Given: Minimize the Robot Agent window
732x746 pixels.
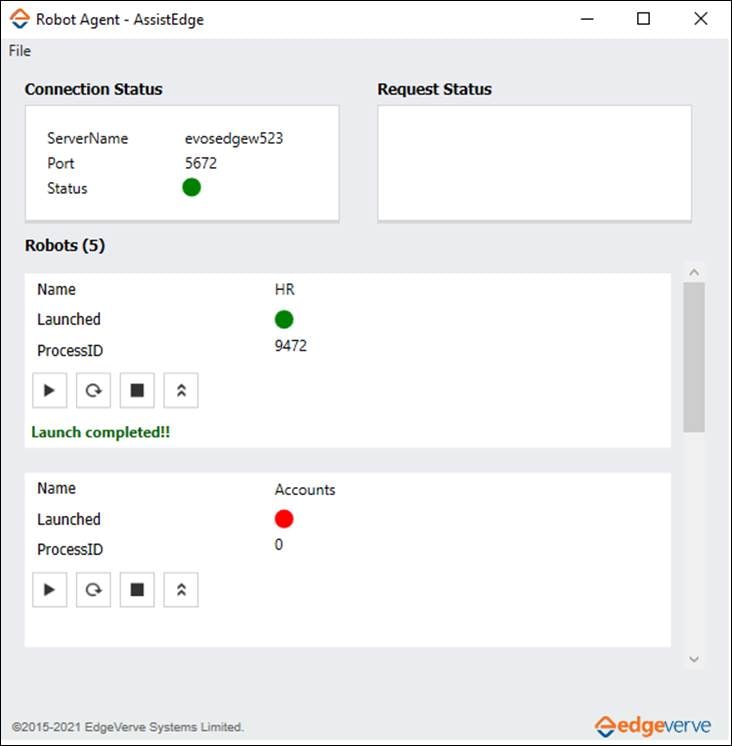Looking at the screenshot, I should [x=587, y=19].
